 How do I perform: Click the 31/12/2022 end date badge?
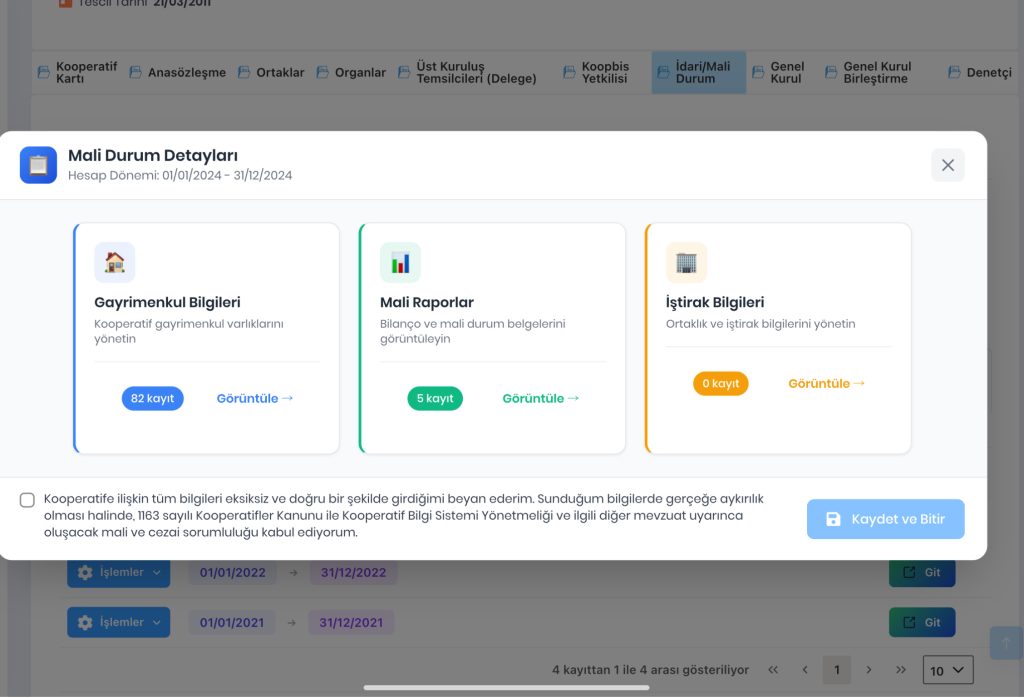353,573
